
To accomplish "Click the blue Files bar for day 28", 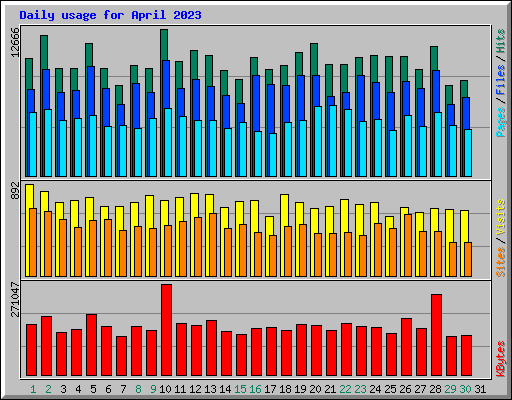I will pos(436,91).
